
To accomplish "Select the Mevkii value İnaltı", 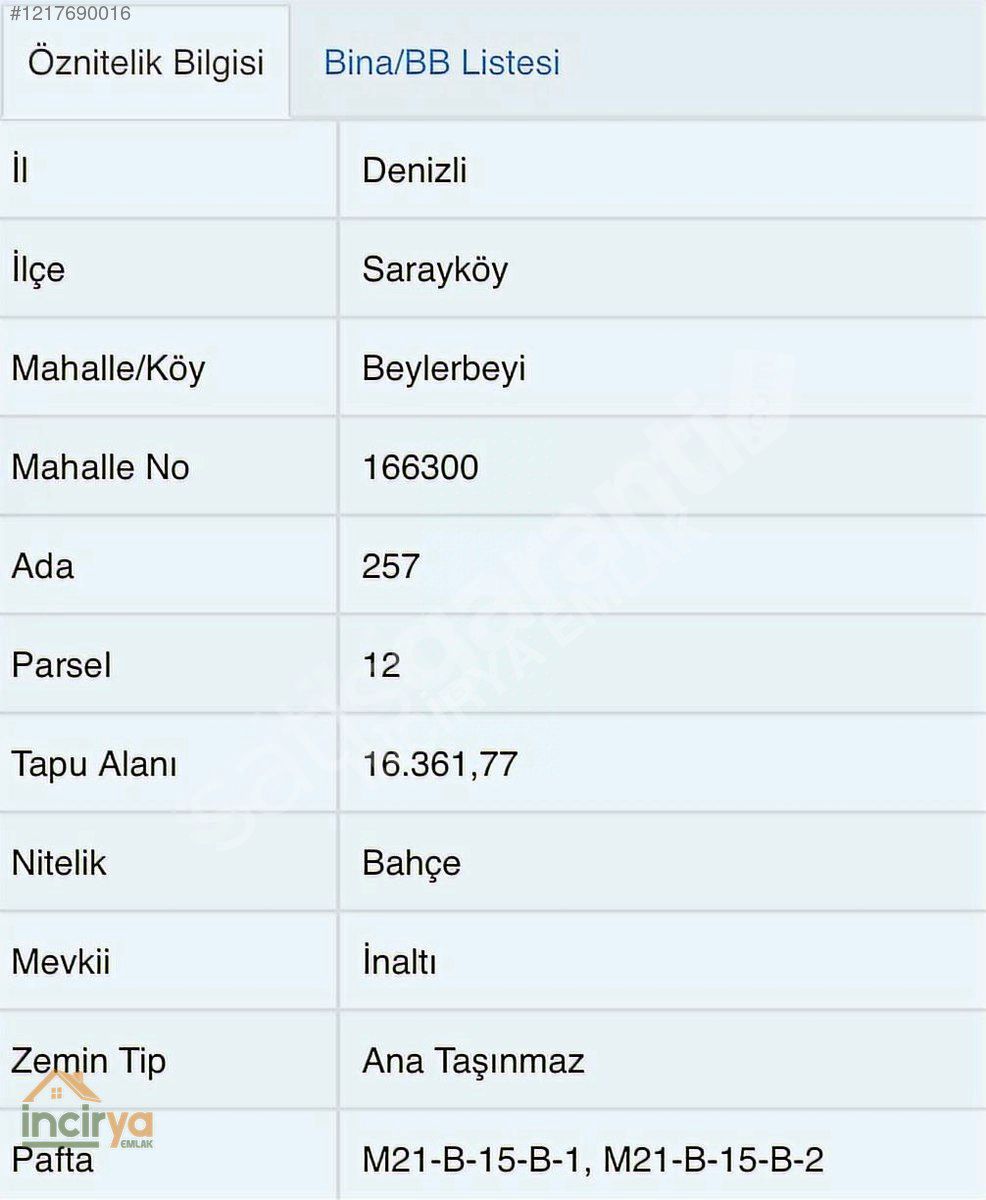I will point(399,962).
